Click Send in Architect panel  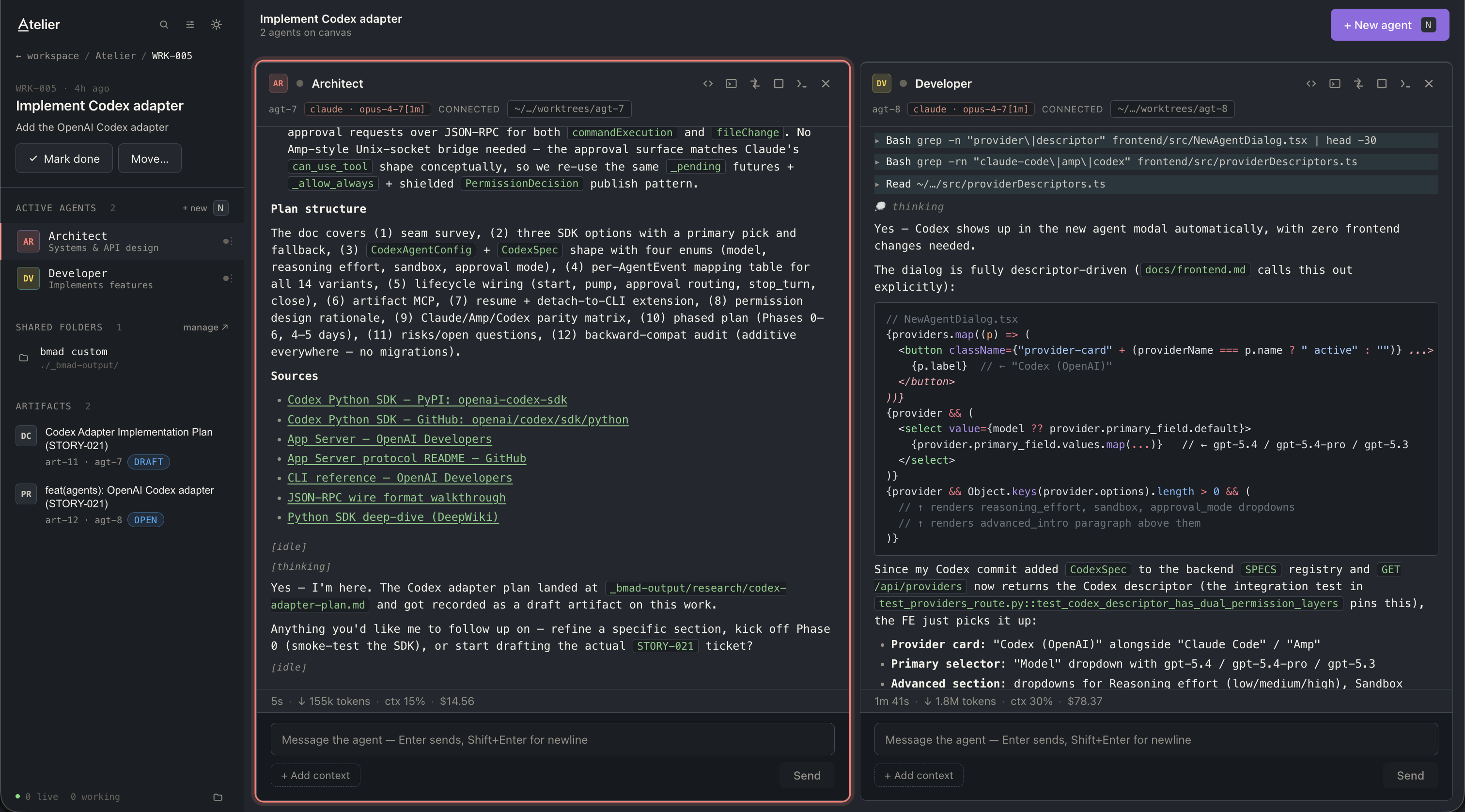[x=807, y=775]
